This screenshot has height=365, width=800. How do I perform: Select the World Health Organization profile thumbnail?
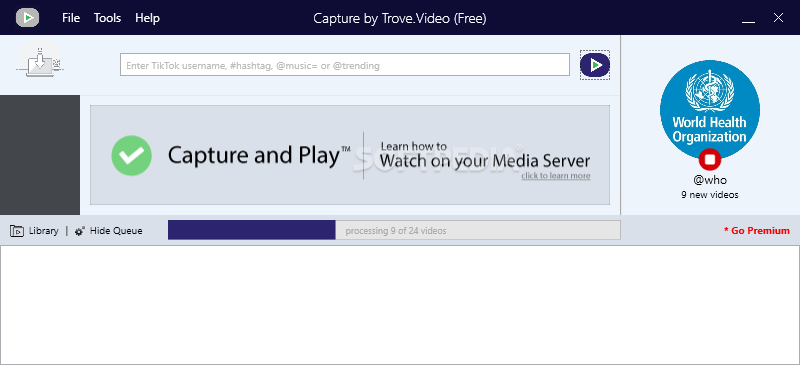pos(710,110)
